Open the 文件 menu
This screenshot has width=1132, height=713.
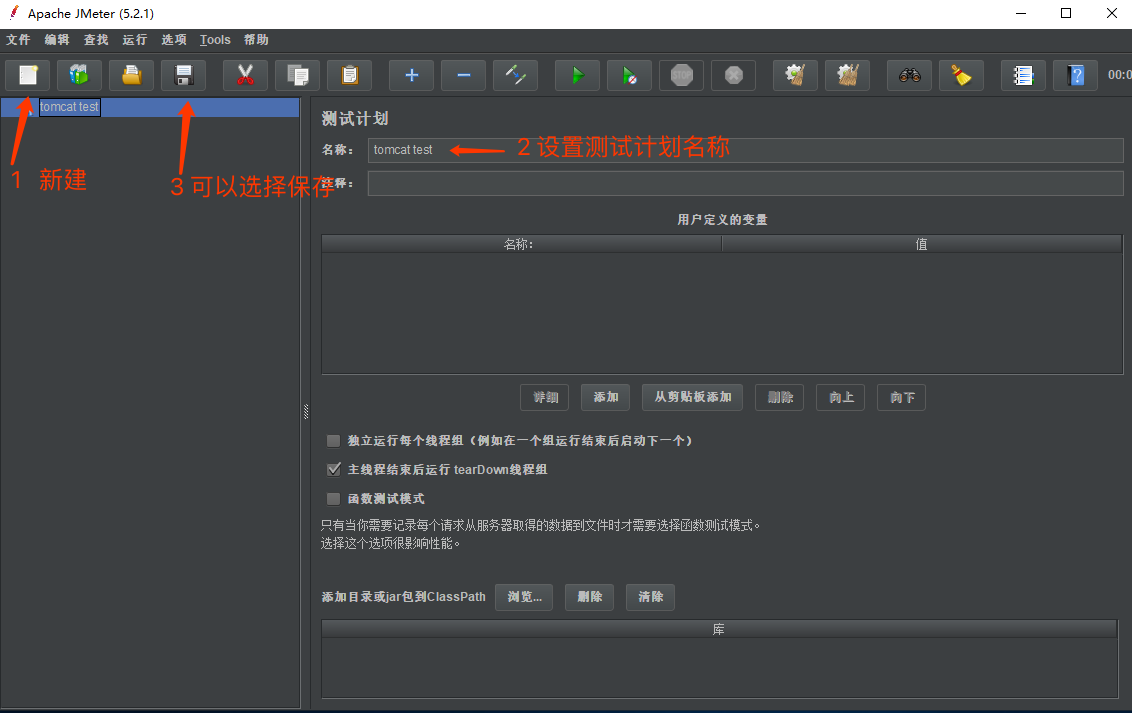[18, 40]
